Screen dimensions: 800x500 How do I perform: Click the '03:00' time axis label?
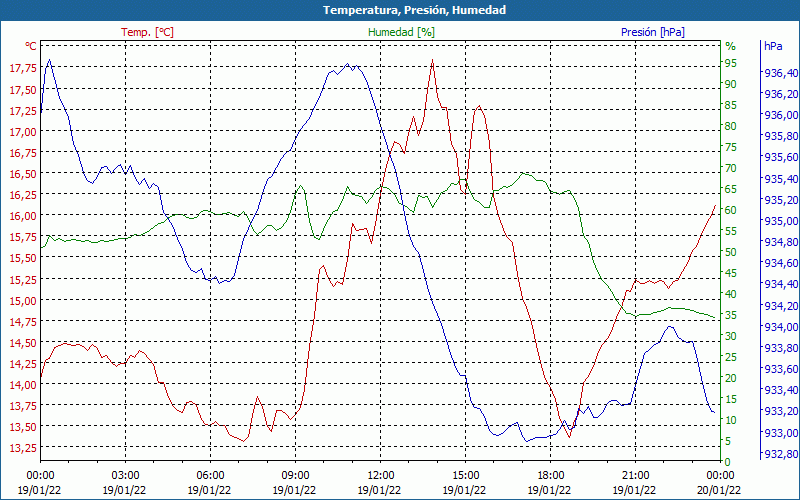click(x=126, y=474)
